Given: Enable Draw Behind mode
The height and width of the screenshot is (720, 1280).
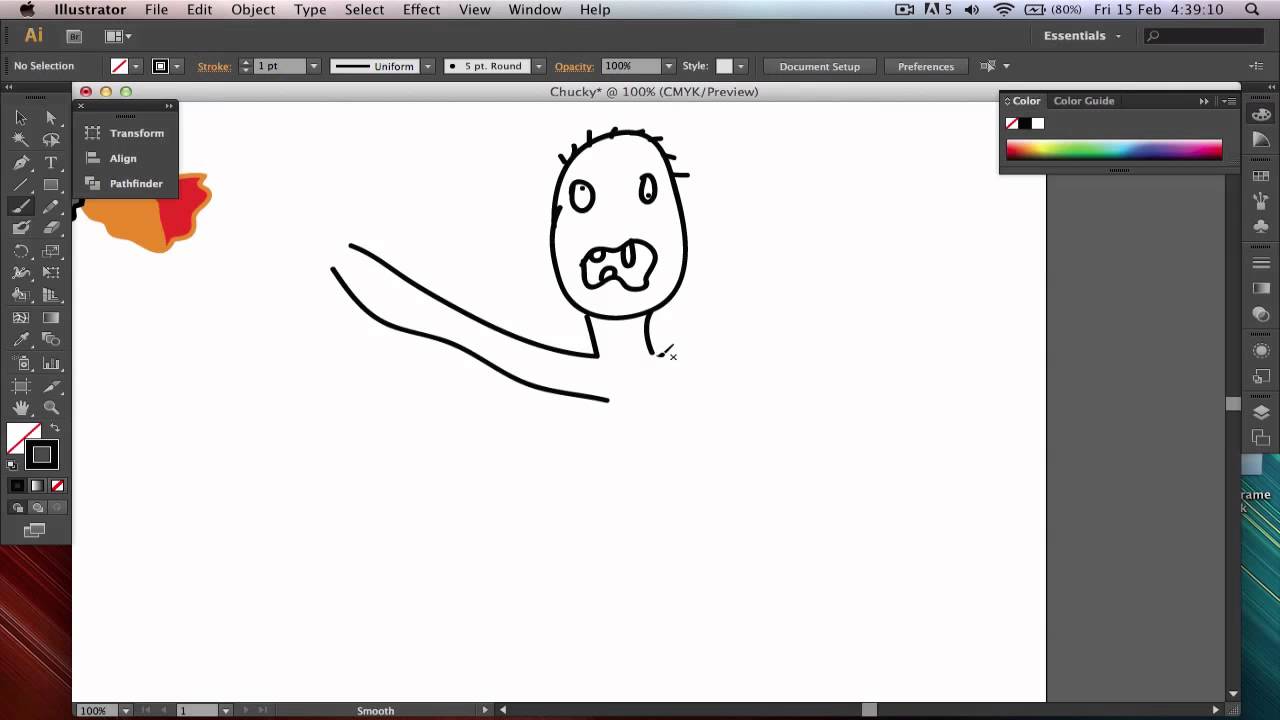Looking at the screenshot, I should (x=37, y=508).
